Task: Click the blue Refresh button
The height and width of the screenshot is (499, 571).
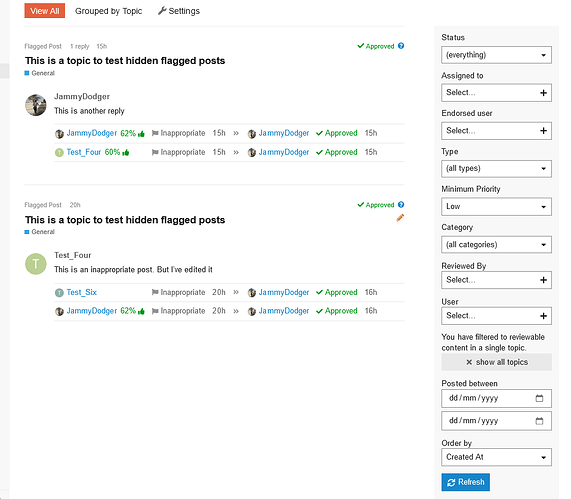Action: pyautogui.click(x=465, y=482)
